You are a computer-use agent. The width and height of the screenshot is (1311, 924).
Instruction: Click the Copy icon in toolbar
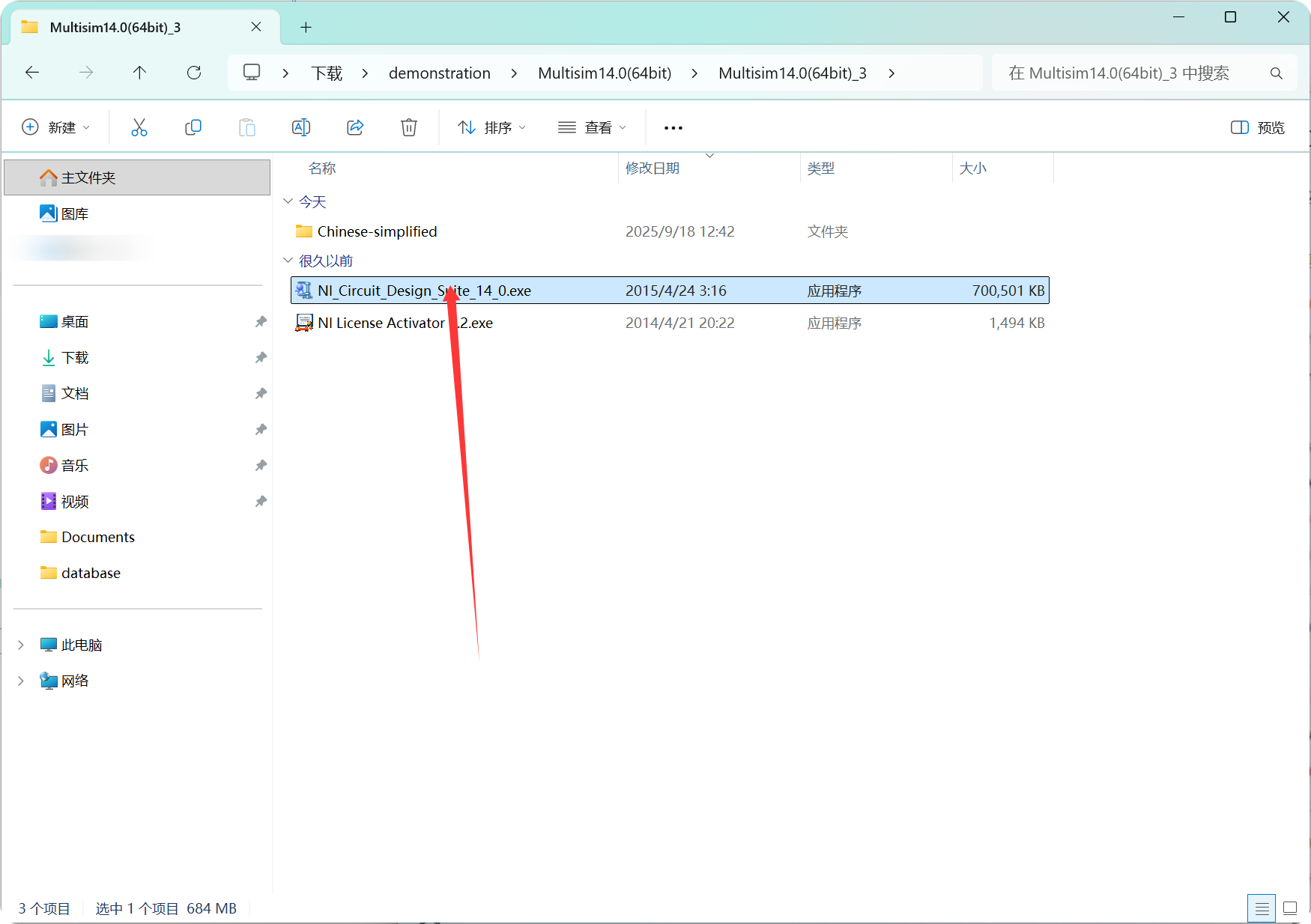(193, 127)
